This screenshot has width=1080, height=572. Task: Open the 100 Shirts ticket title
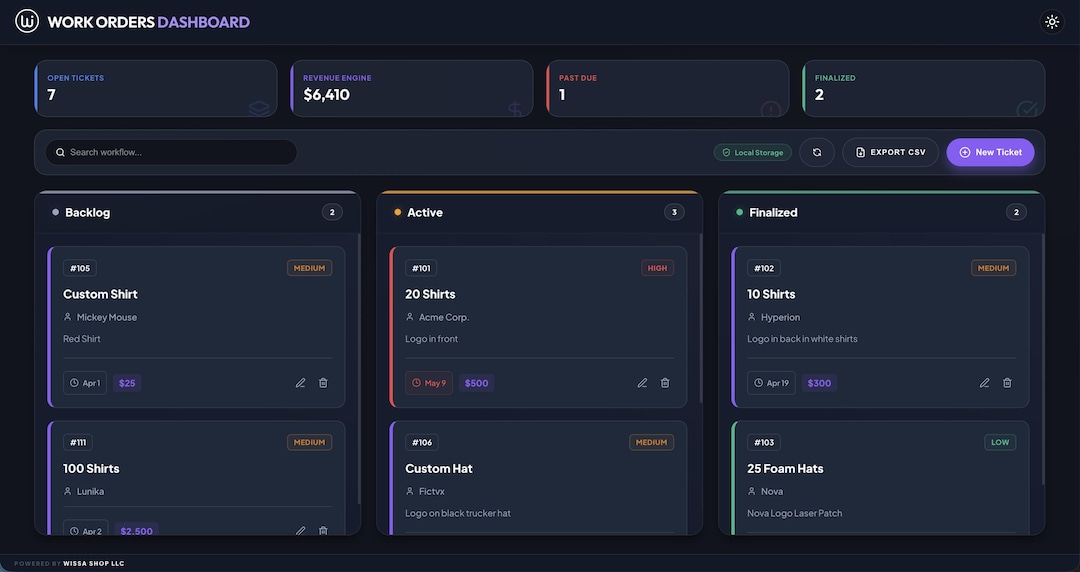pos(92,469)
